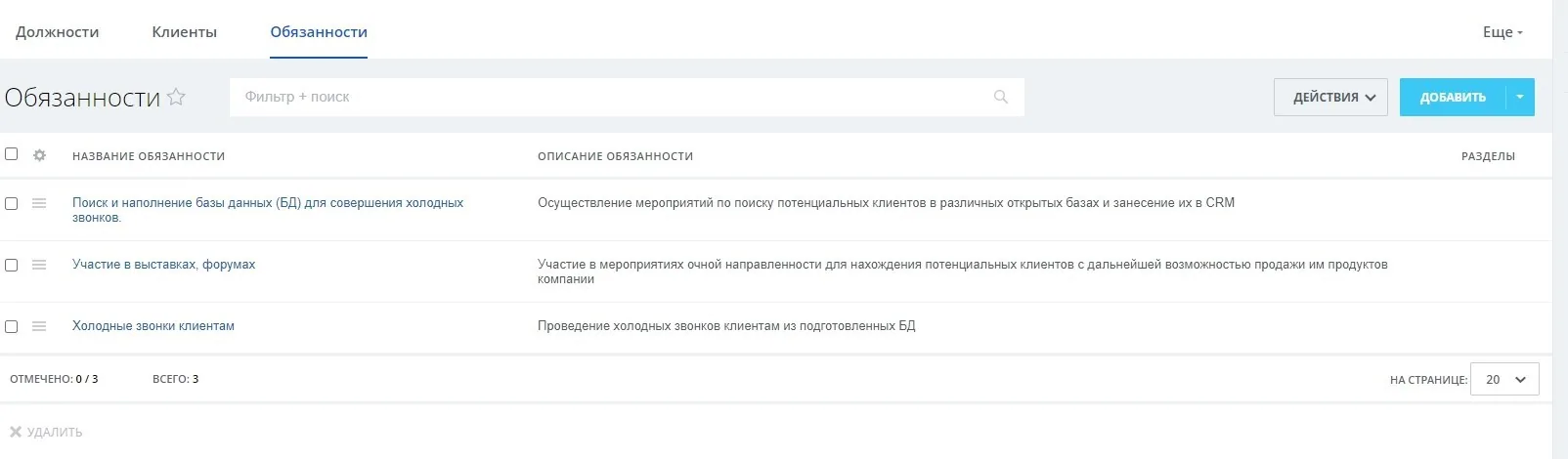Screen dimensions: 1568x459
Task: Open row menu for Холодные звонки клиентам
Action: tap(39, 326)
